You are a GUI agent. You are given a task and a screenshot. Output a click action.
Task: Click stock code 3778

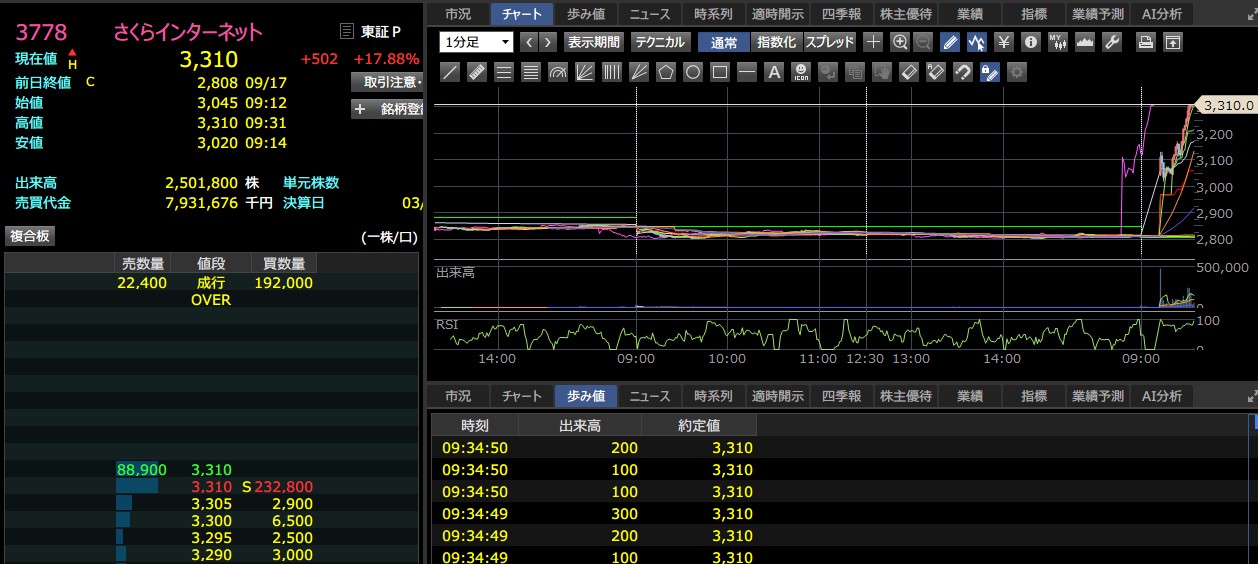coord(41,32)
